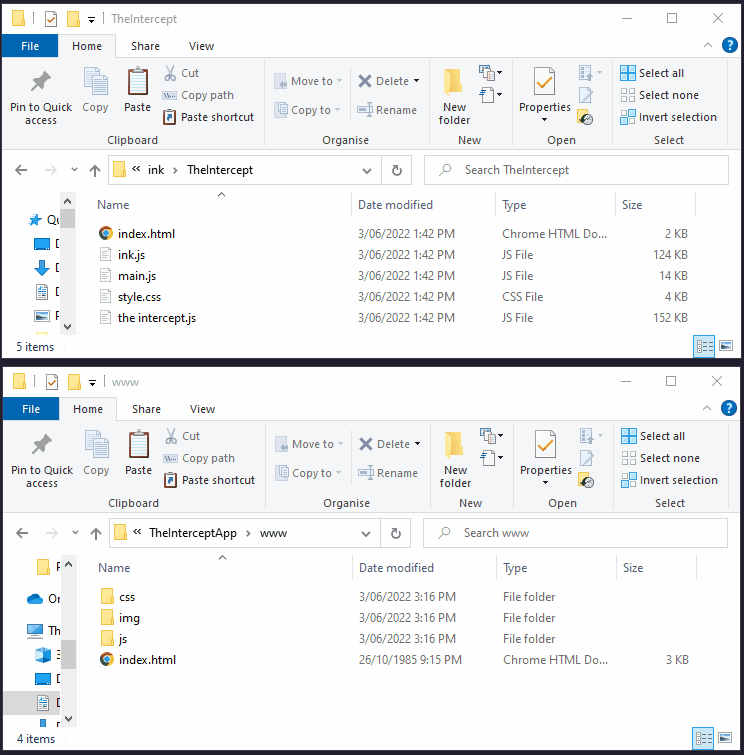The width and height of the screenshot is (744, 755).
Task: Click Copy path in TheIntercept window
Action: point(198,95)
